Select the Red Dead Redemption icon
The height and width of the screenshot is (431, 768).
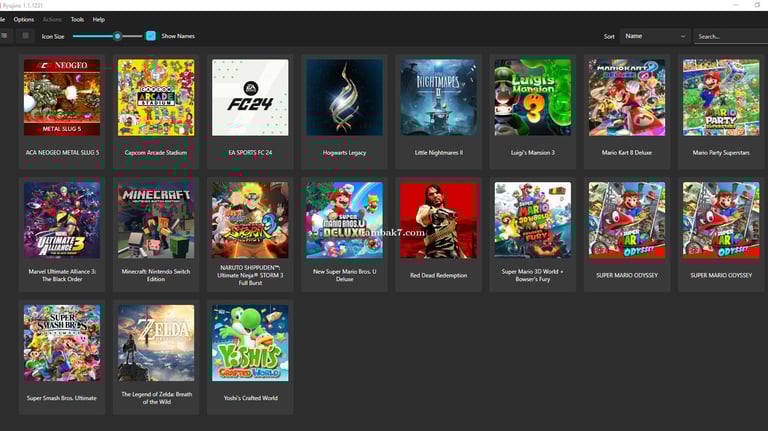(438, 220)
